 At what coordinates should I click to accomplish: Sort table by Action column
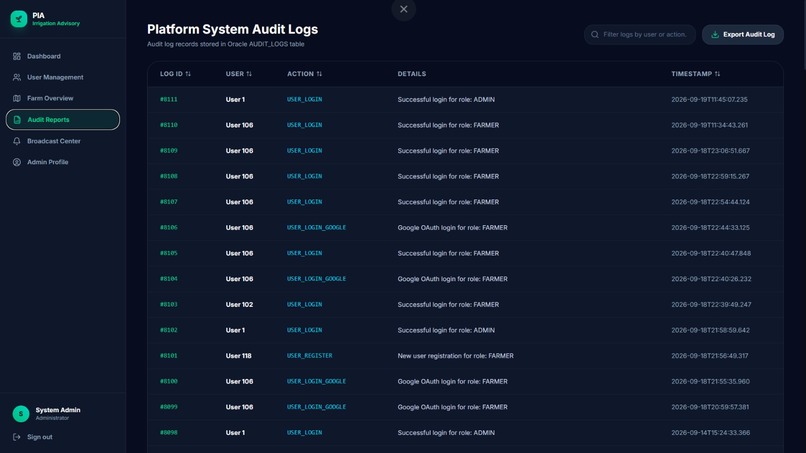[x=304, y=74]
